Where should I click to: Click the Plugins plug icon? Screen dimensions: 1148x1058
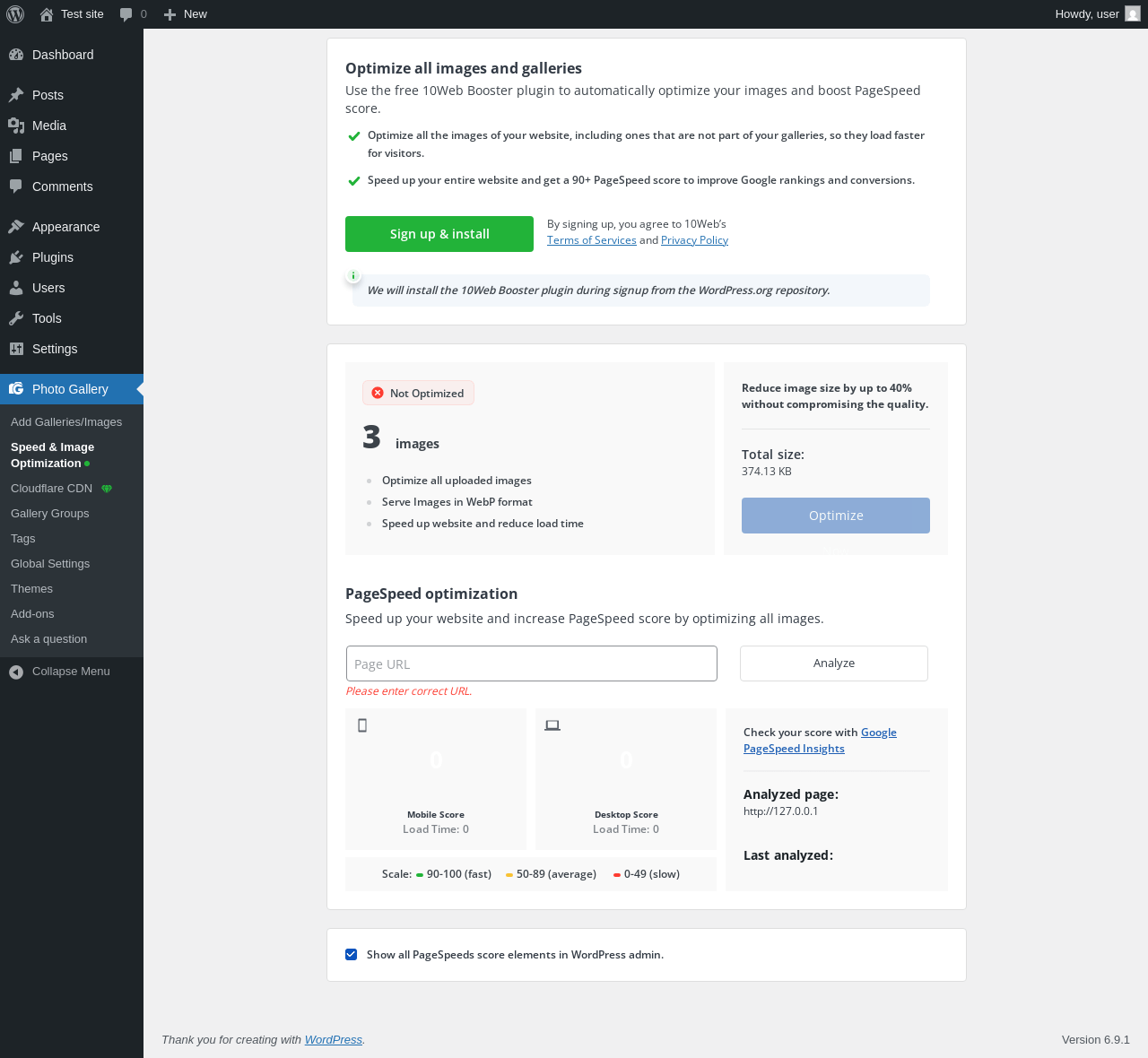16,257
